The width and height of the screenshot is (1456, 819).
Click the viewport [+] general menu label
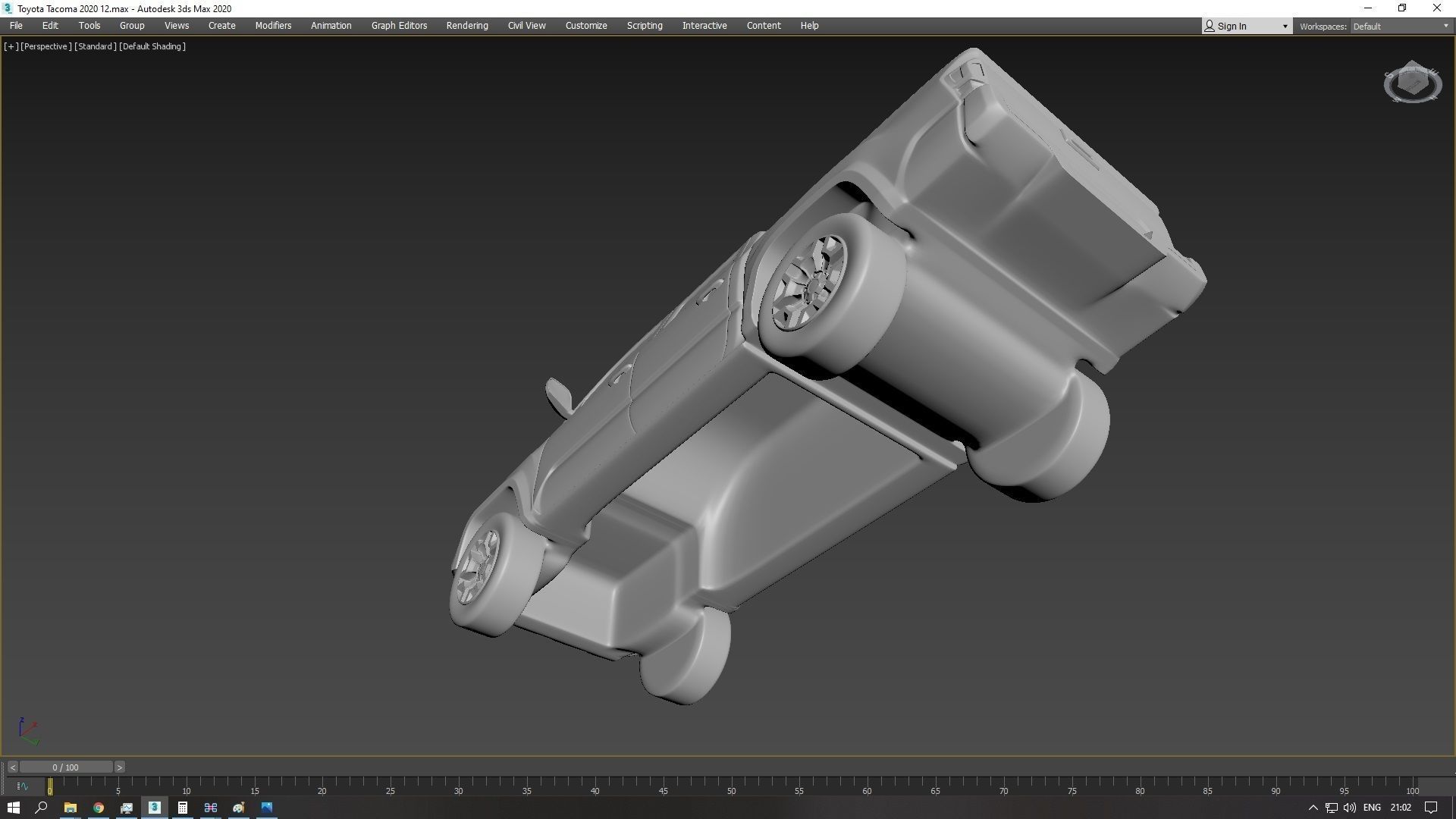[x=11, y=46]
